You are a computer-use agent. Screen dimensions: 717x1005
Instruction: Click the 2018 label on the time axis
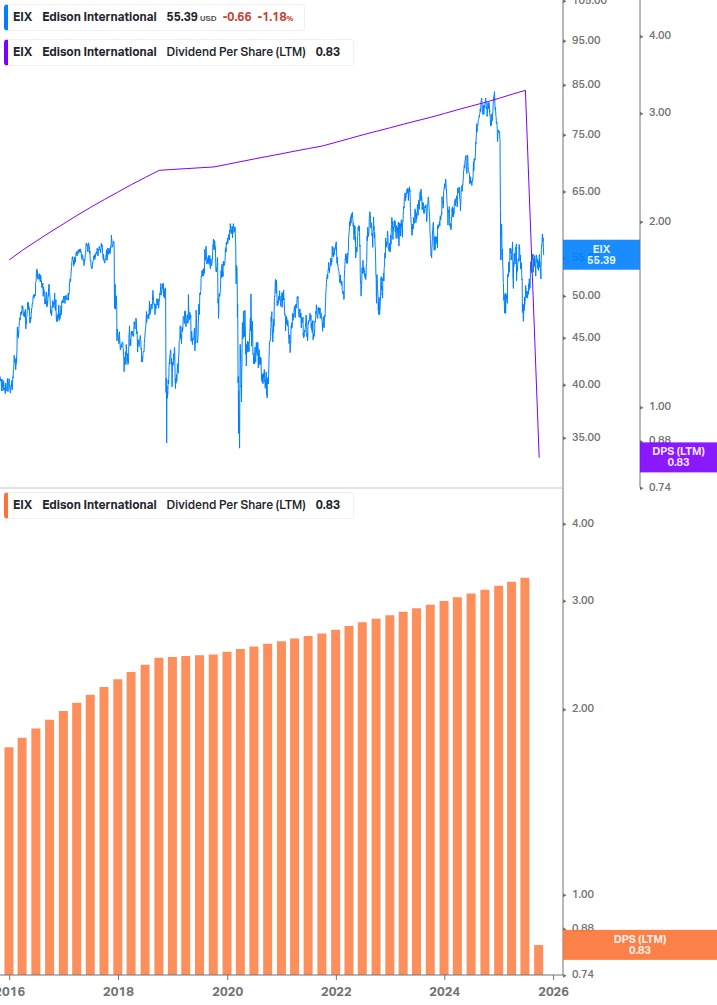click(x=119, y=992)
